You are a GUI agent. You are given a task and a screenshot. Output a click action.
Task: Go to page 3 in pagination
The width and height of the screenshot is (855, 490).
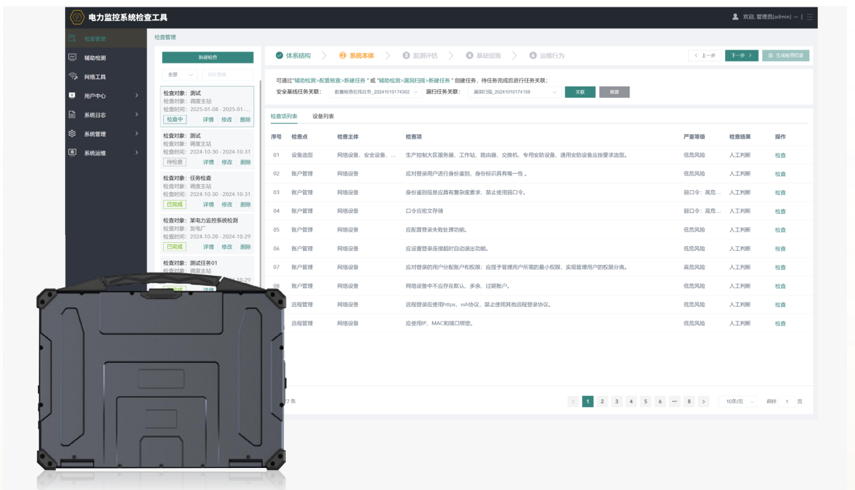click(x=616, y=401)
